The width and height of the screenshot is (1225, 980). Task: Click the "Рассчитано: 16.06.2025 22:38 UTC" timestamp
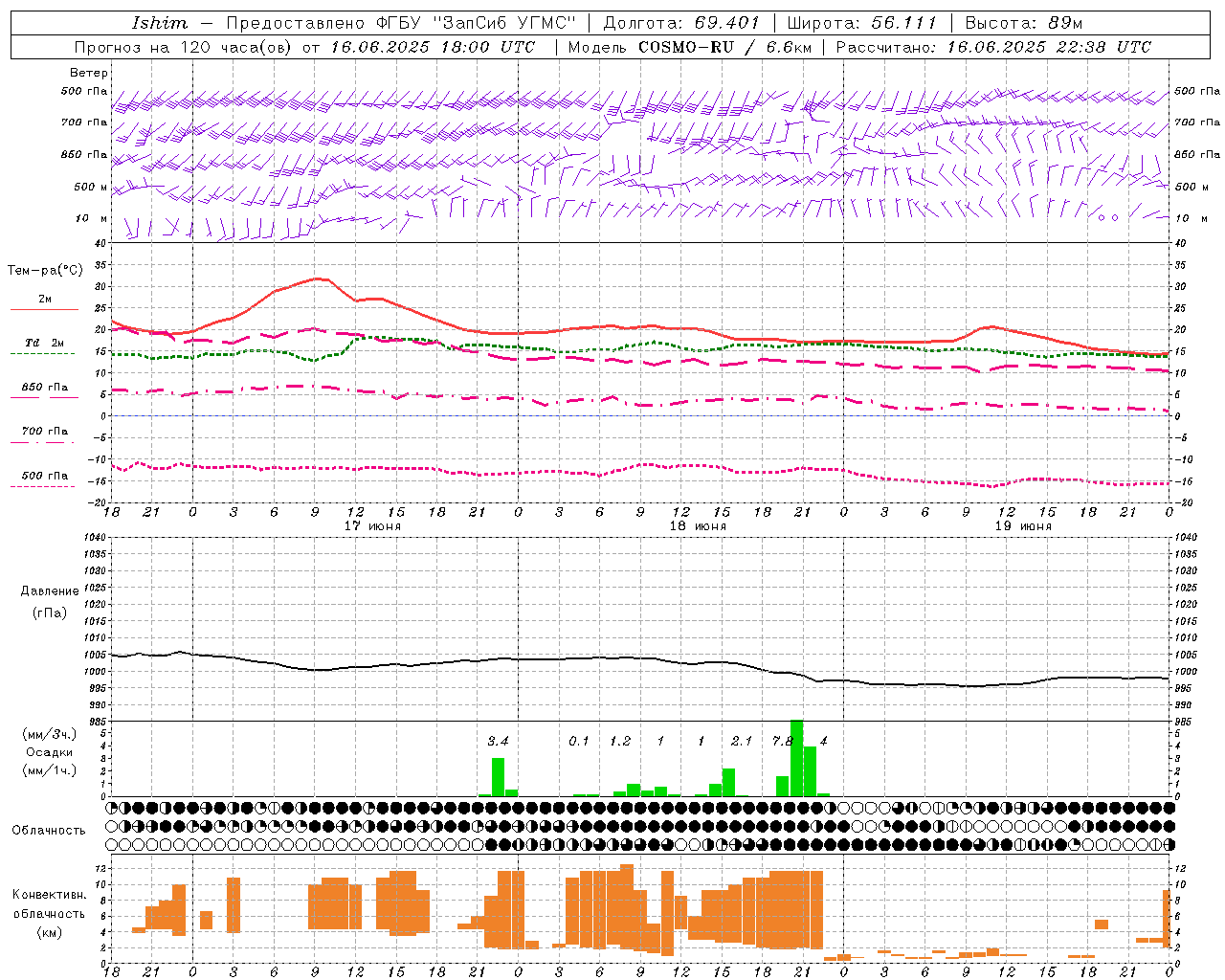[x=993, y=47]
